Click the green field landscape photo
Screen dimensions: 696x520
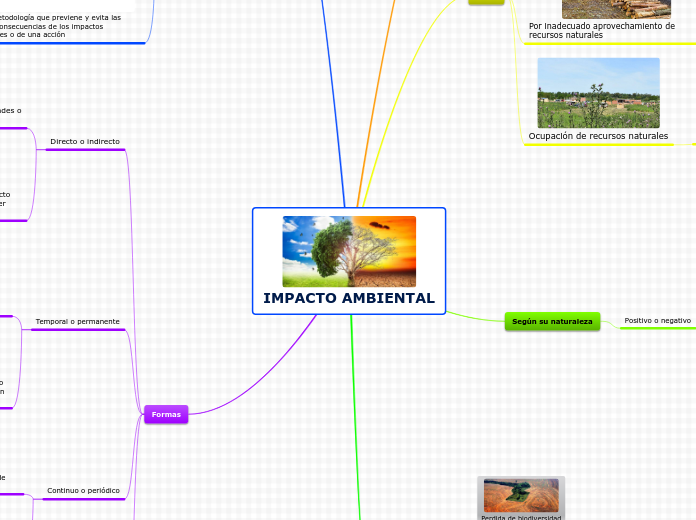[x=598, y=93]
